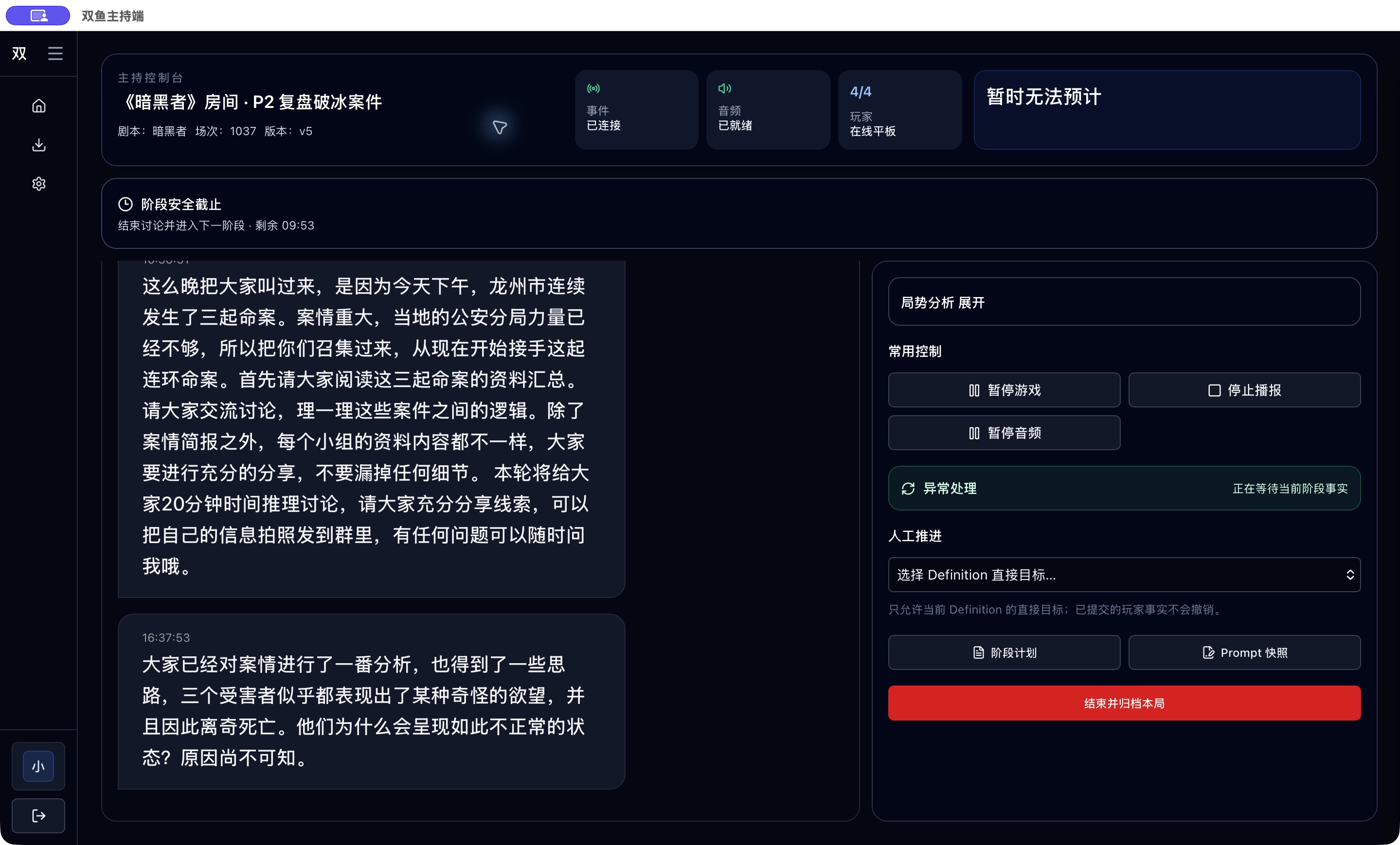Click the 阶段安全截止 clock icon
1400x845 pixels.
125,204
